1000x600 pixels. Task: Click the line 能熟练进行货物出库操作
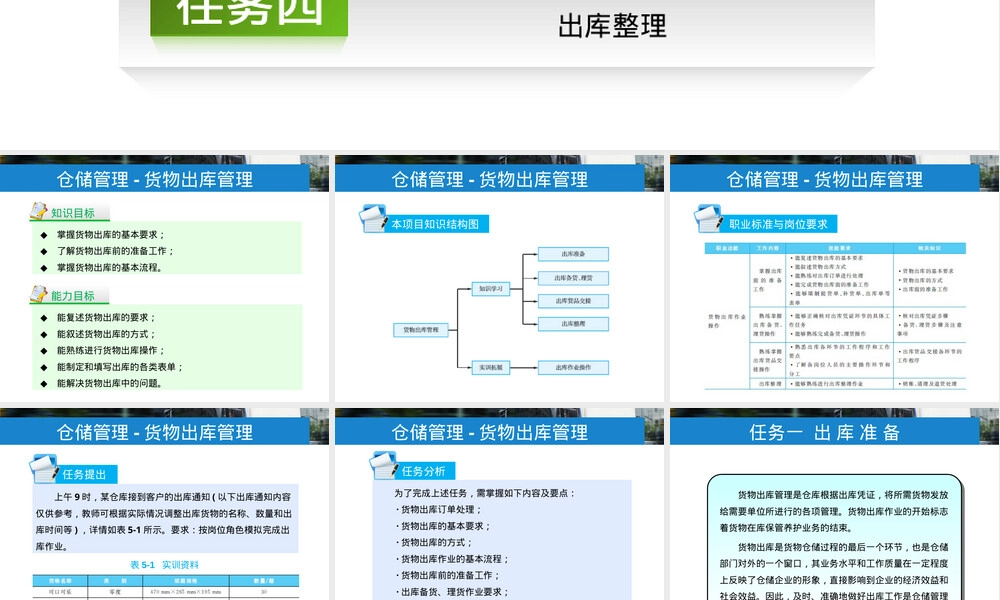click(x=111, y=351)
